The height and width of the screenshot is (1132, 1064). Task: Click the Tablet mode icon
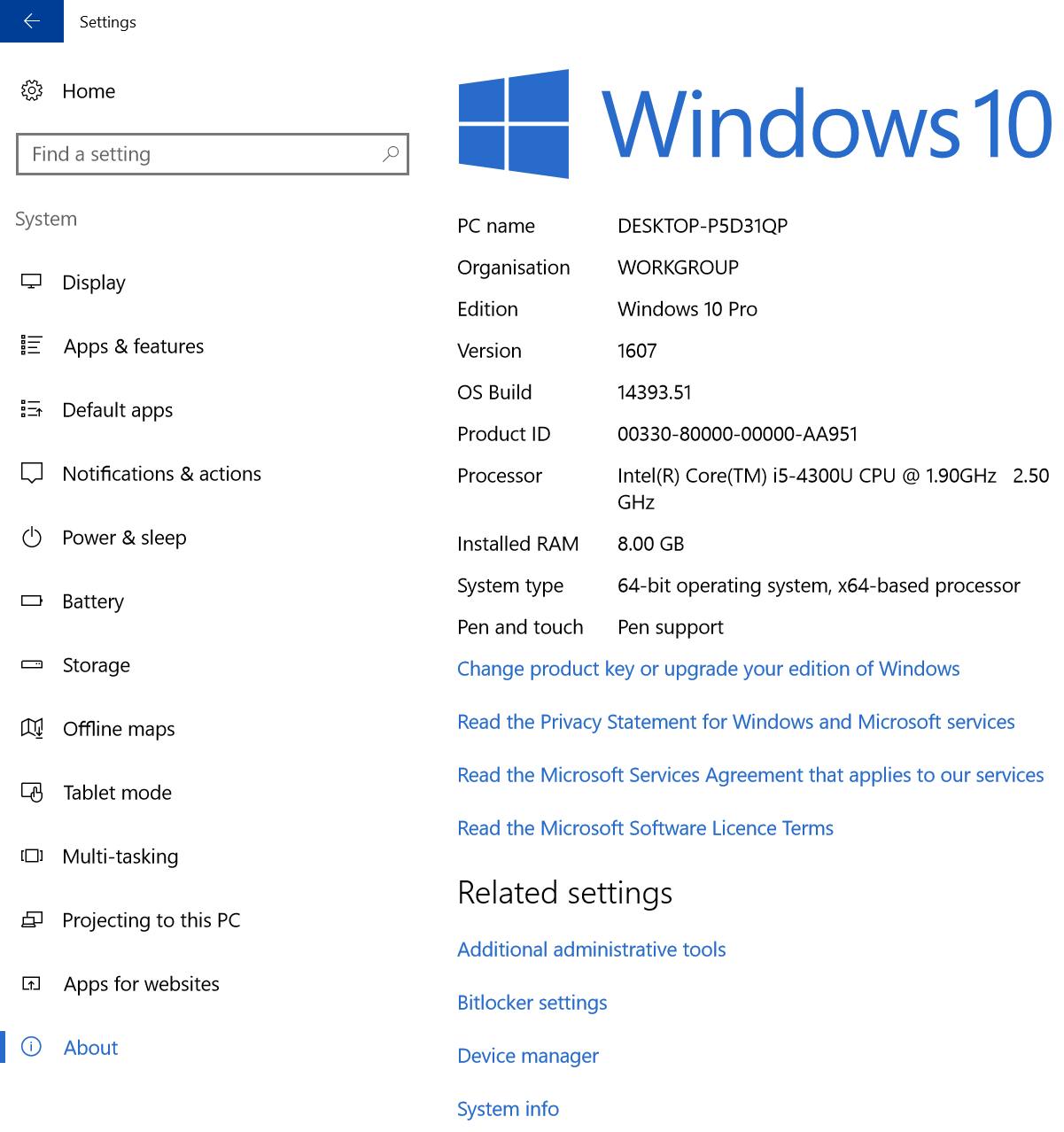click(x=32, y=792)
